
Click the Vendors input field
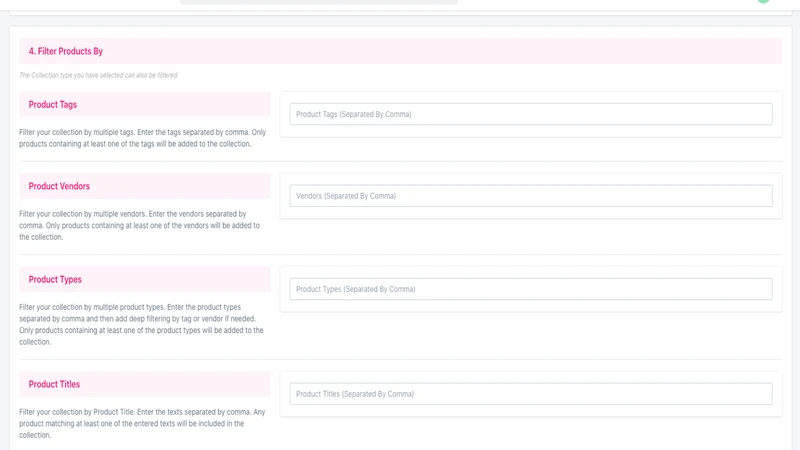(x=531, y=196)
